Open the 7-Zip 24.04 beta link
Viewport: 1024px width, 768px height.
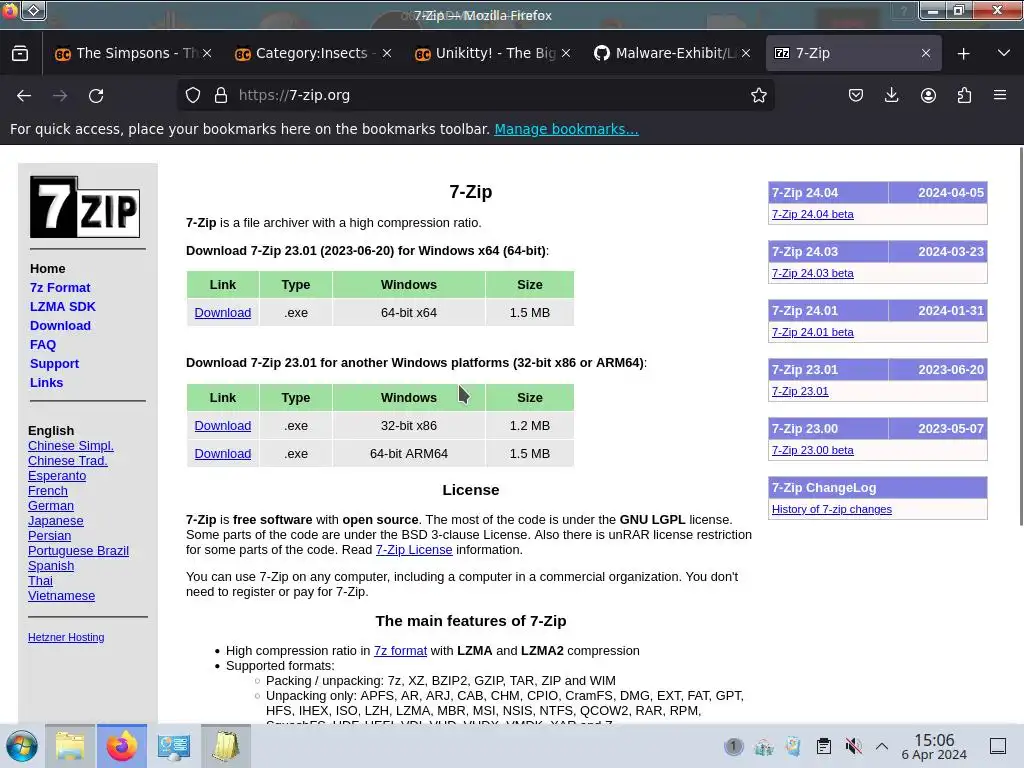click(812, 214)
